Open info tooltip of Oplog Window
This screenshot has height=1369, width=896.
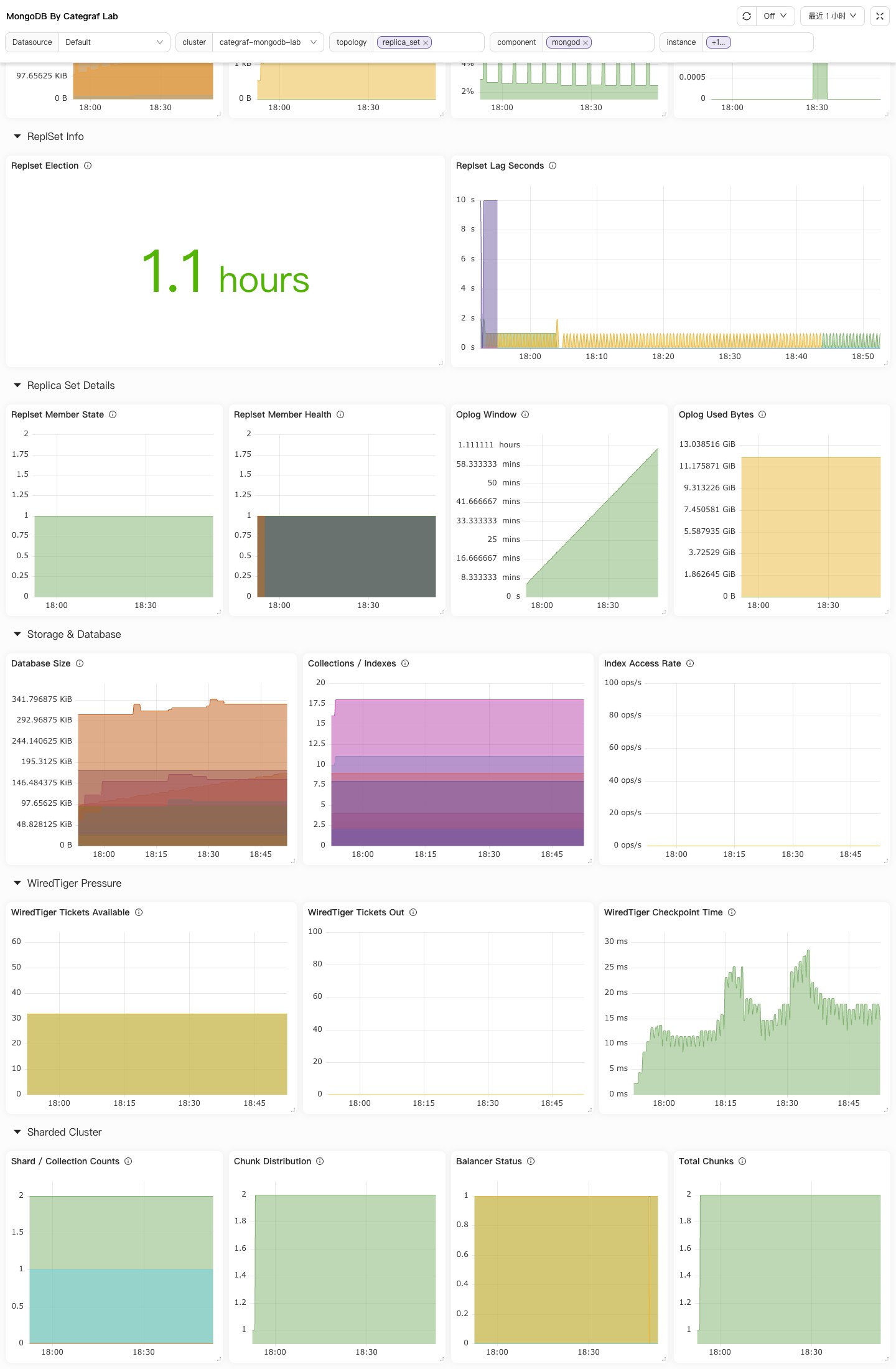[525, 414]
